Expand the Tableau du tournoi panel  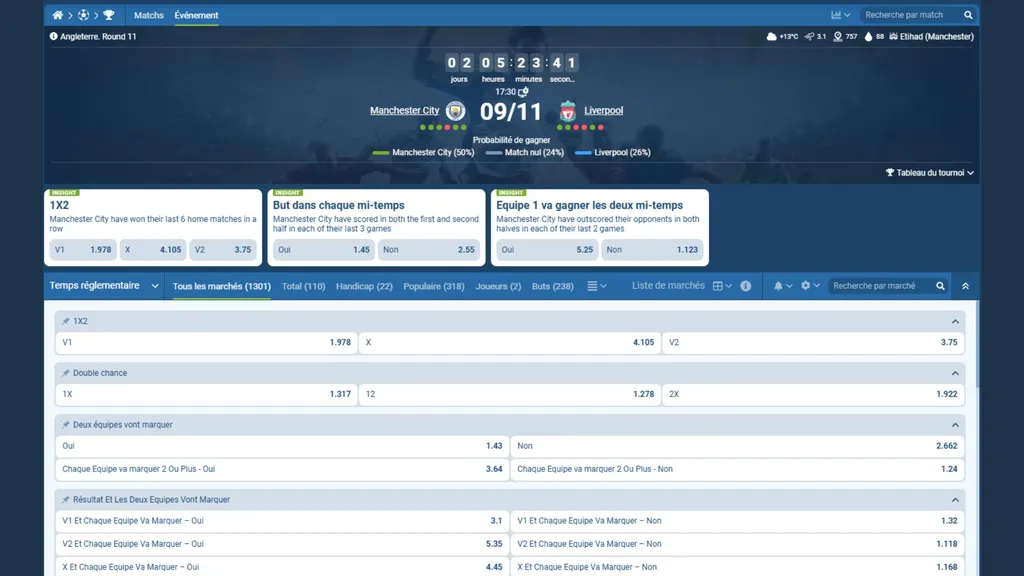pos(929,173)
